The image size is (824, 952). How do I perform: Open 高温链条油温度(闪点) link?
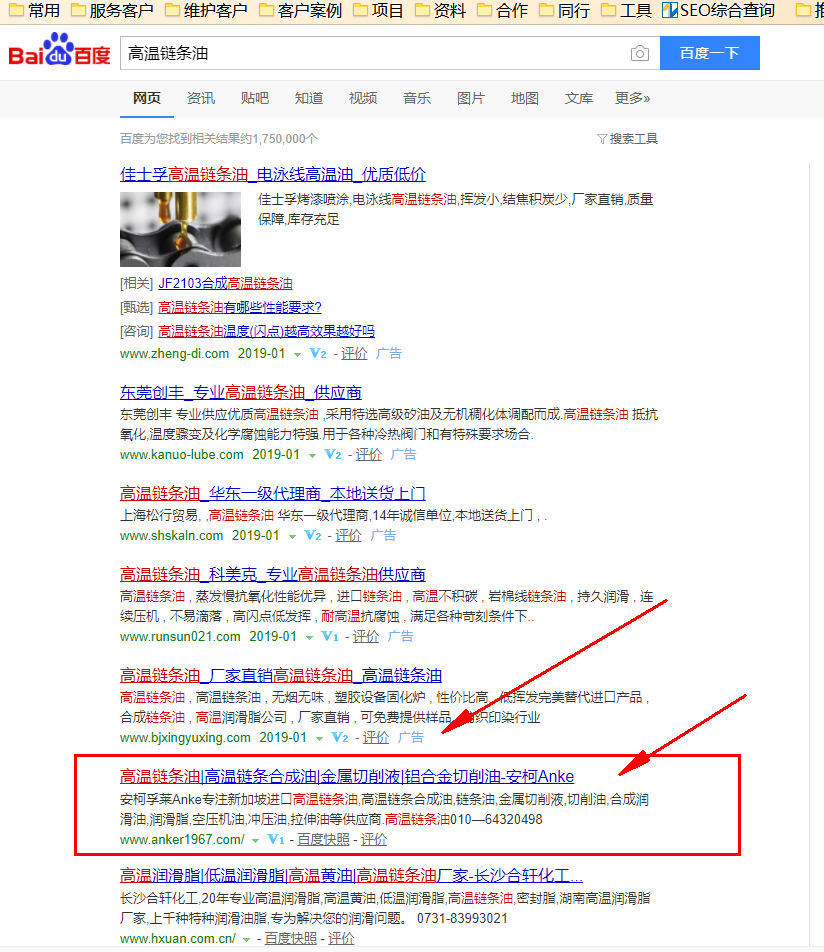(x=266, y=332)
